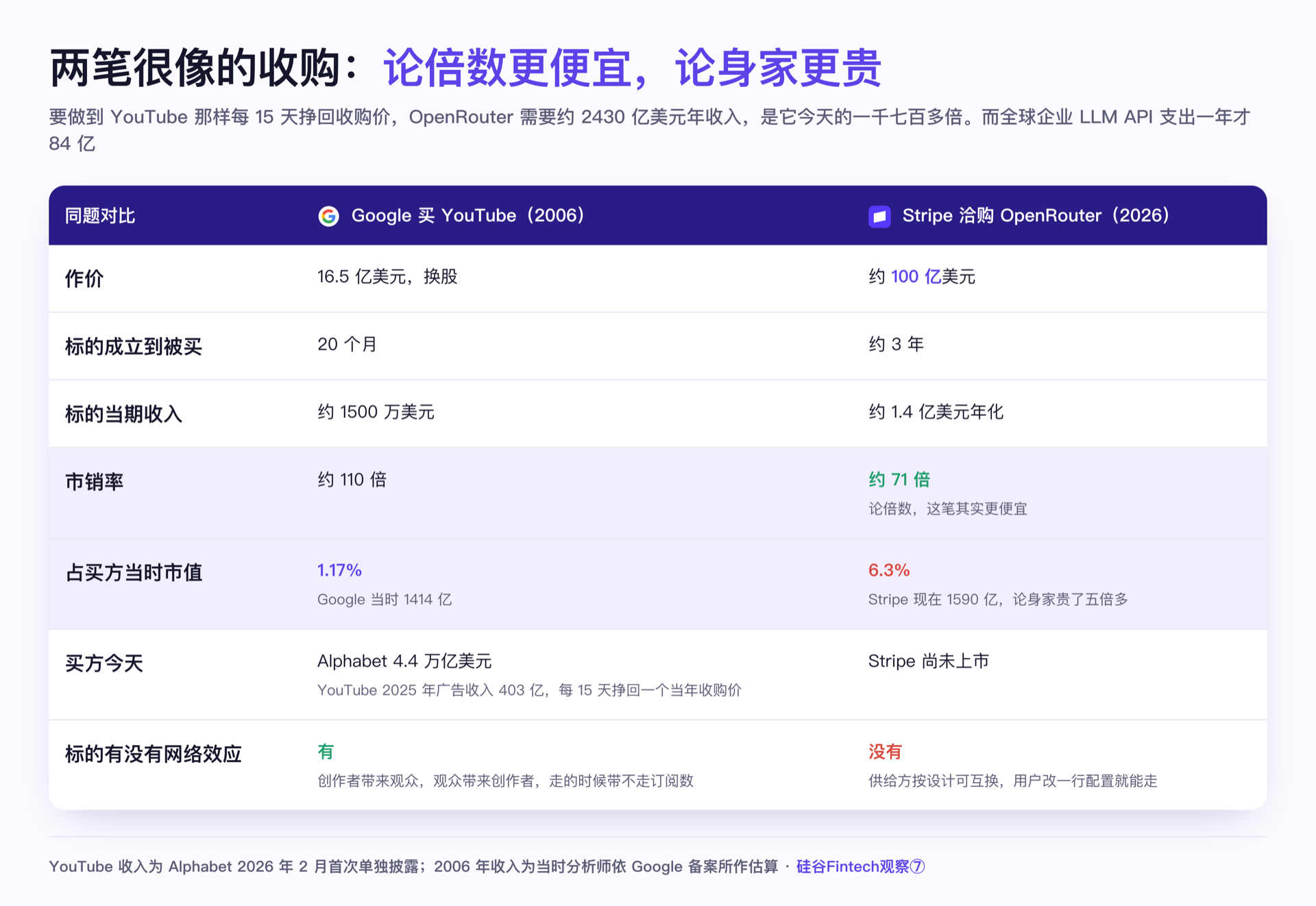Image resolution: width=1316 pixels, height=906 pixels.
Task: Click the note Stripe 现在 1590 亿
Action: [x=933, y=600]
